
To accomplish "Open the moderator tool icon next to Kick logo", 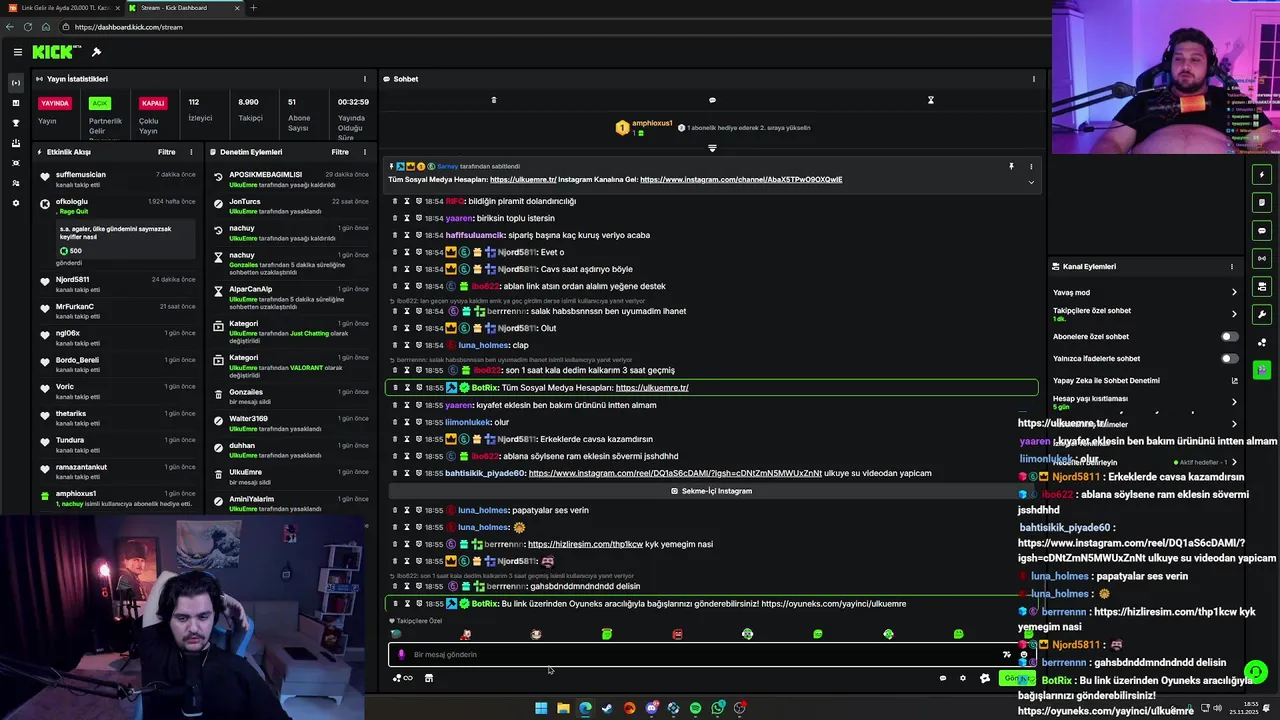I will 96,52.
